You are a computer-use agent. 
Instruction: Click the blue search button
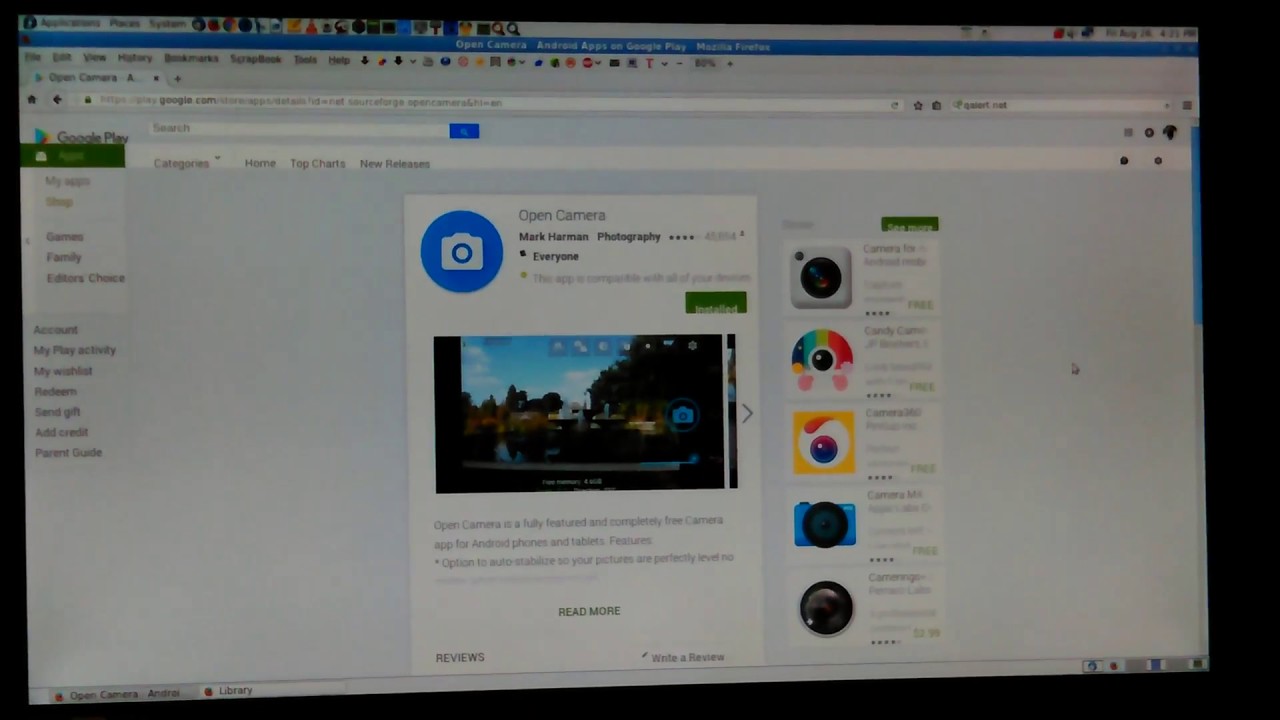[464, 131]
